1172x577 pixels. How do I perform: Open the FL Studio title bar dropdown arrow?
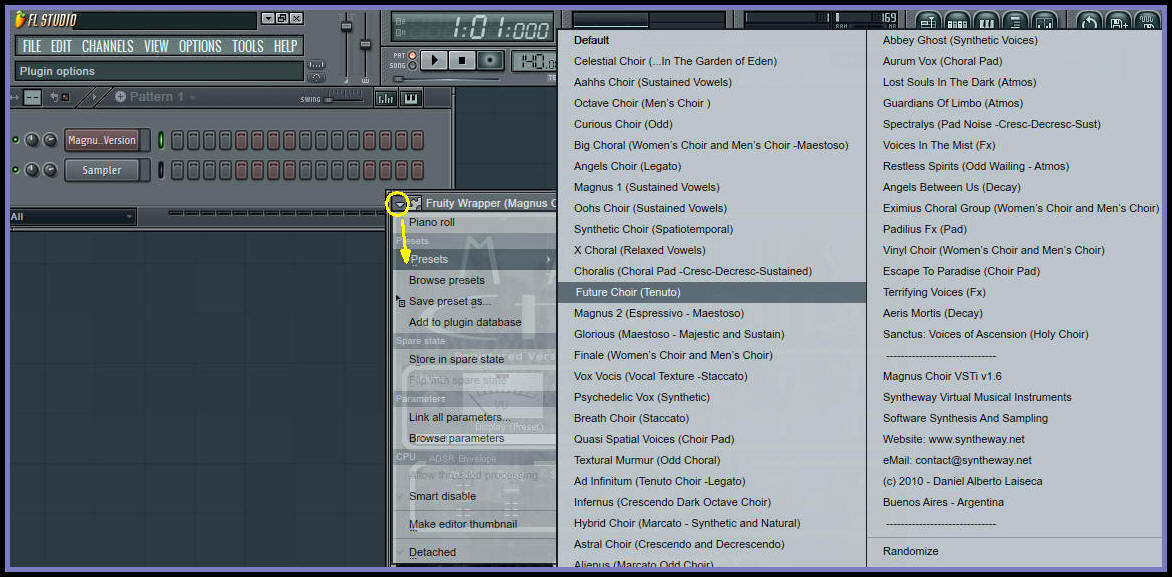(268, 19)
